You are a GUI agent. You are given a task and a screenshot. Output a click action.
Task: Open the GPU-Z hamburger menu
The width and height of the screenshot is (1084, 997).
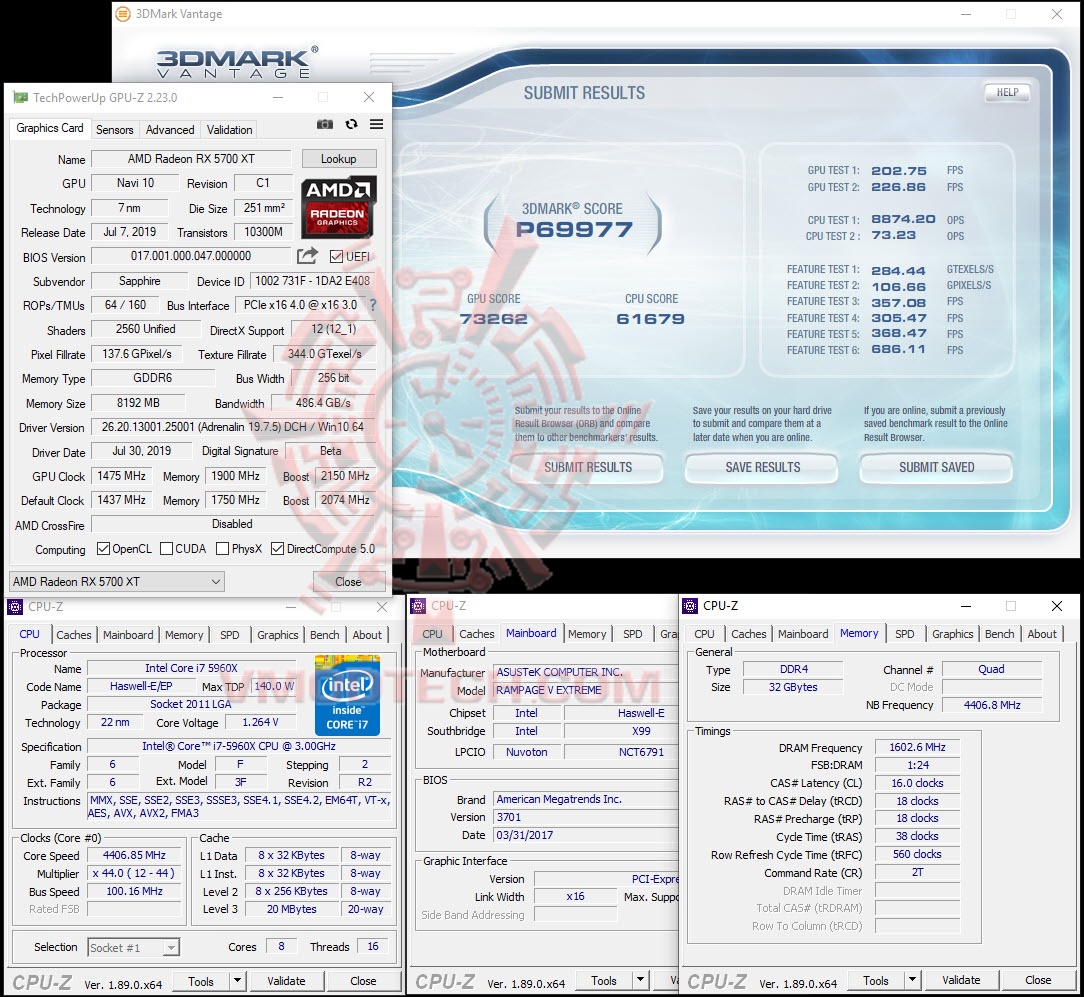click(x=376, y=124)
